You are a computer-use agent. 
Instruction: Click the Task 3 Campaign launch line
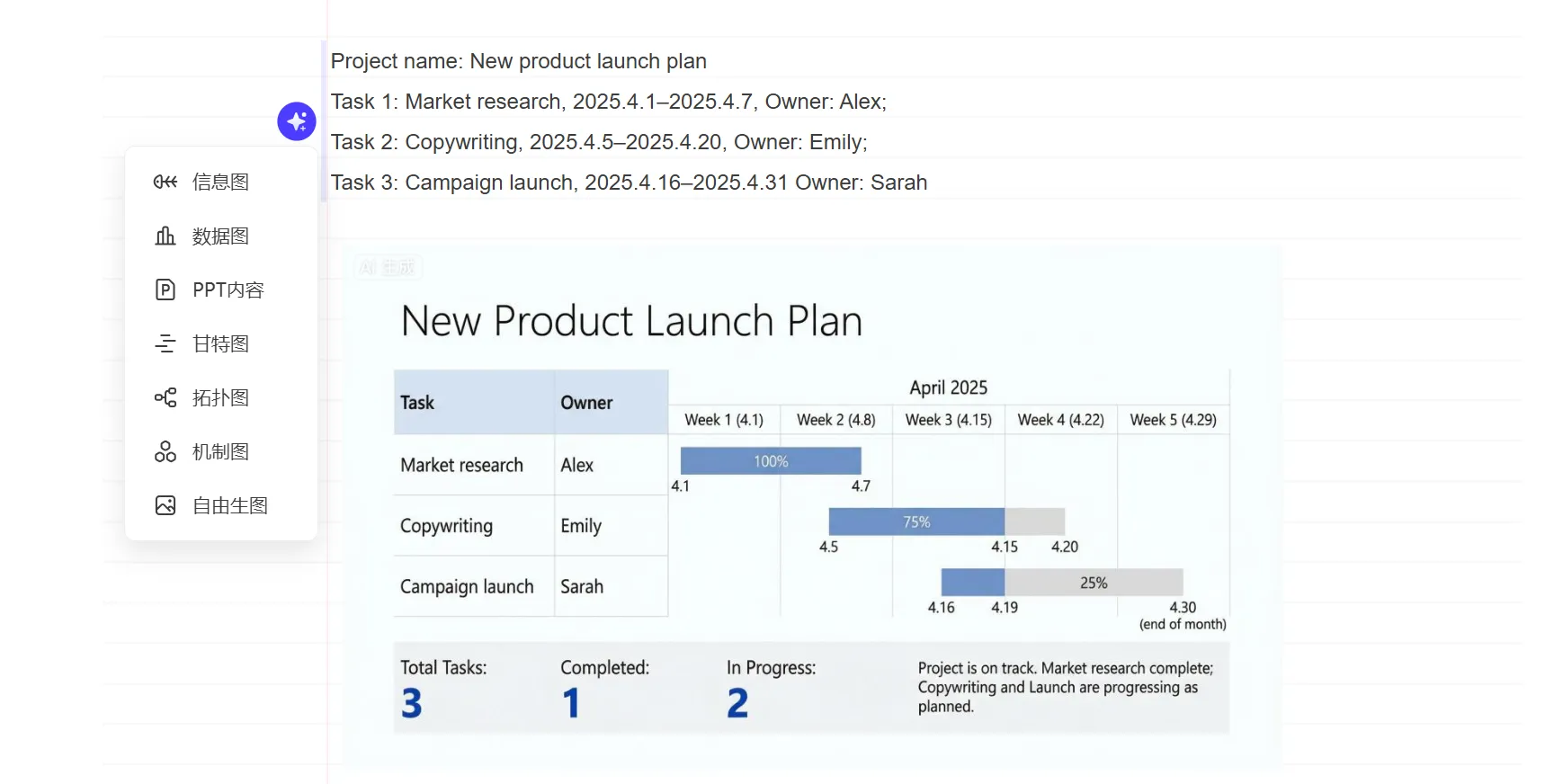(629, 183)
